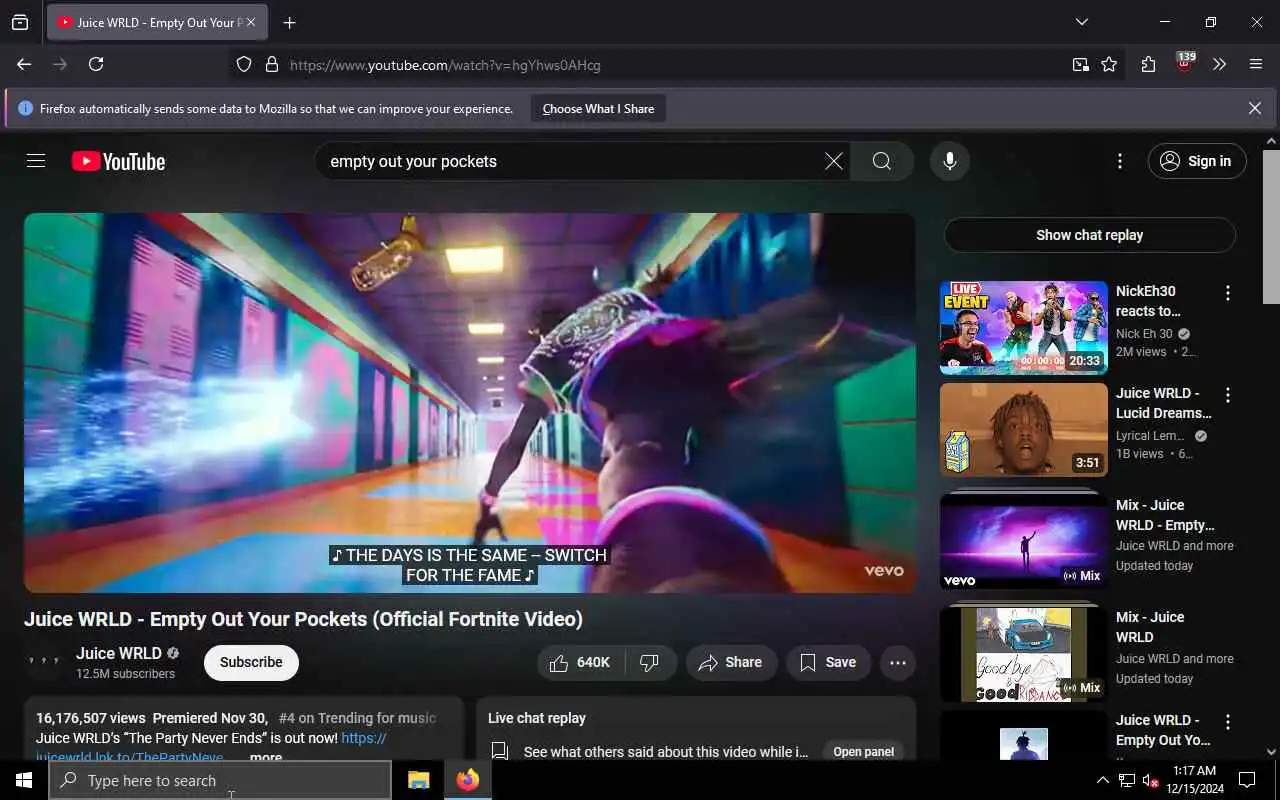This screenshot has height=800, width=1280.
Task: Click the Juice WRLD channel avatar
Action: 44,662
